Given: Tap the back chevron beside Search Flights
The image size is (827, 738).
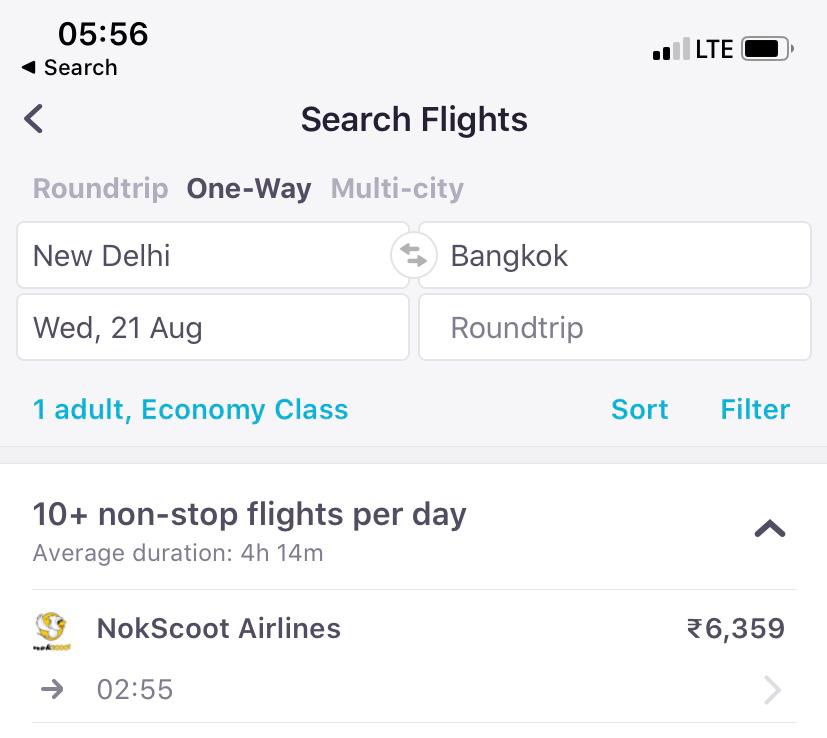Looking at the screenshot, I should pos(33,119).
